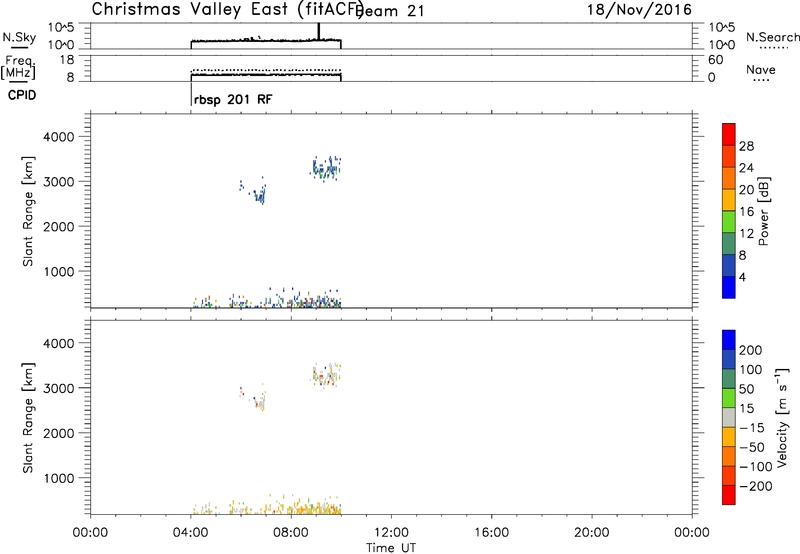Image resolution: width=800 pixels, height=554 pixels.
Task: Click '4000' on the velocity panel axis
Action: [58, 343]
